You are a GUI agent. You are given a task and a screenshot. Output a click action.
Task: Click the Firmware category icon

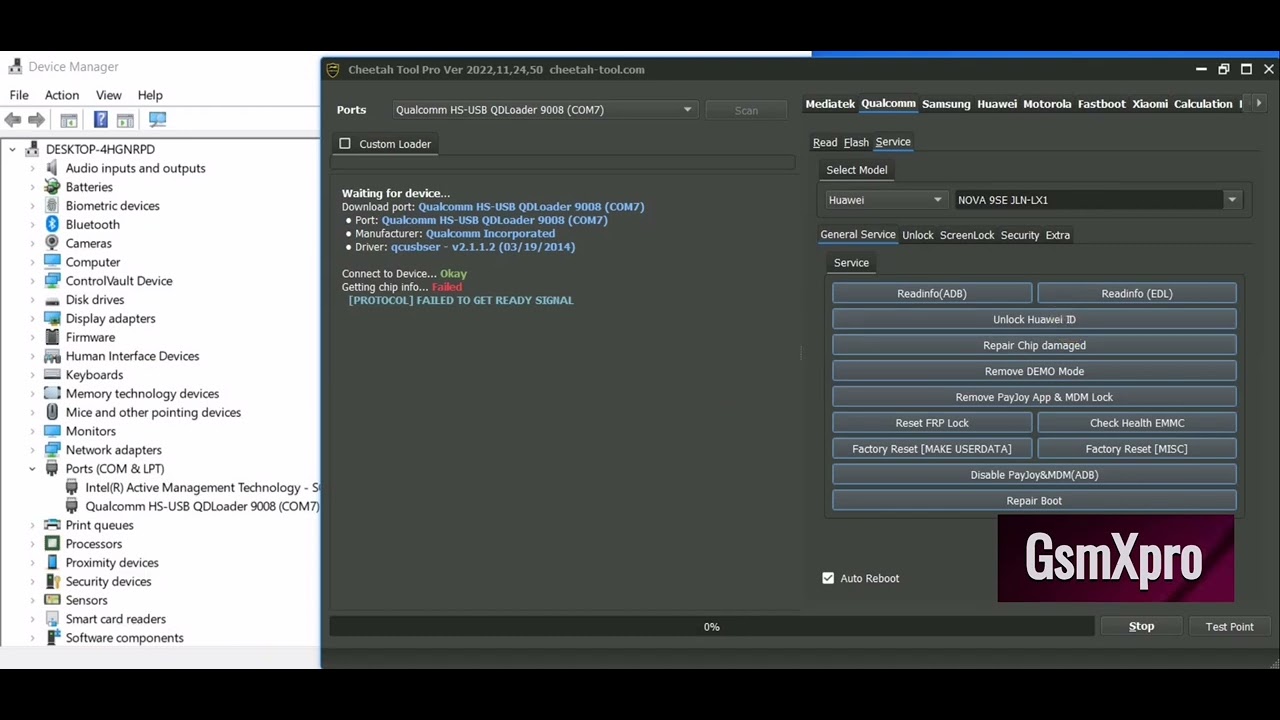pos(52,338)
